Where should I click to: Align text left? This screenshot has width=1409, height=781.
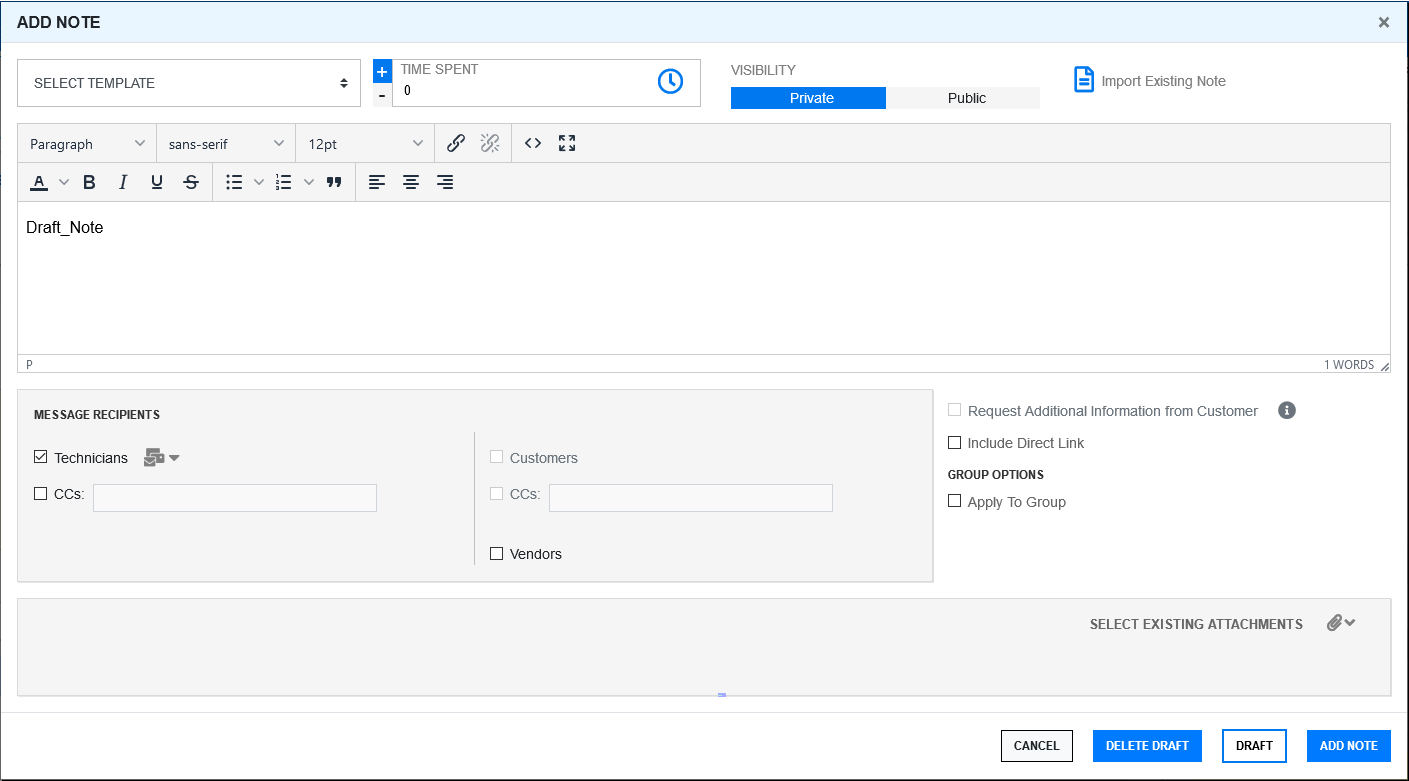[377, 182]
